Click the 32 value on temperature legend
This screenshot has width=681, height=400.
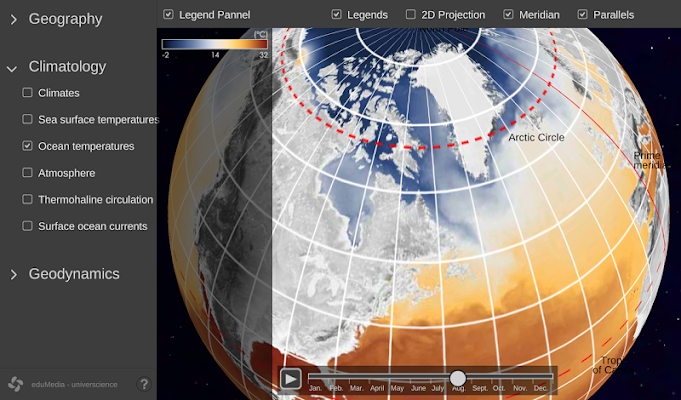264,55
